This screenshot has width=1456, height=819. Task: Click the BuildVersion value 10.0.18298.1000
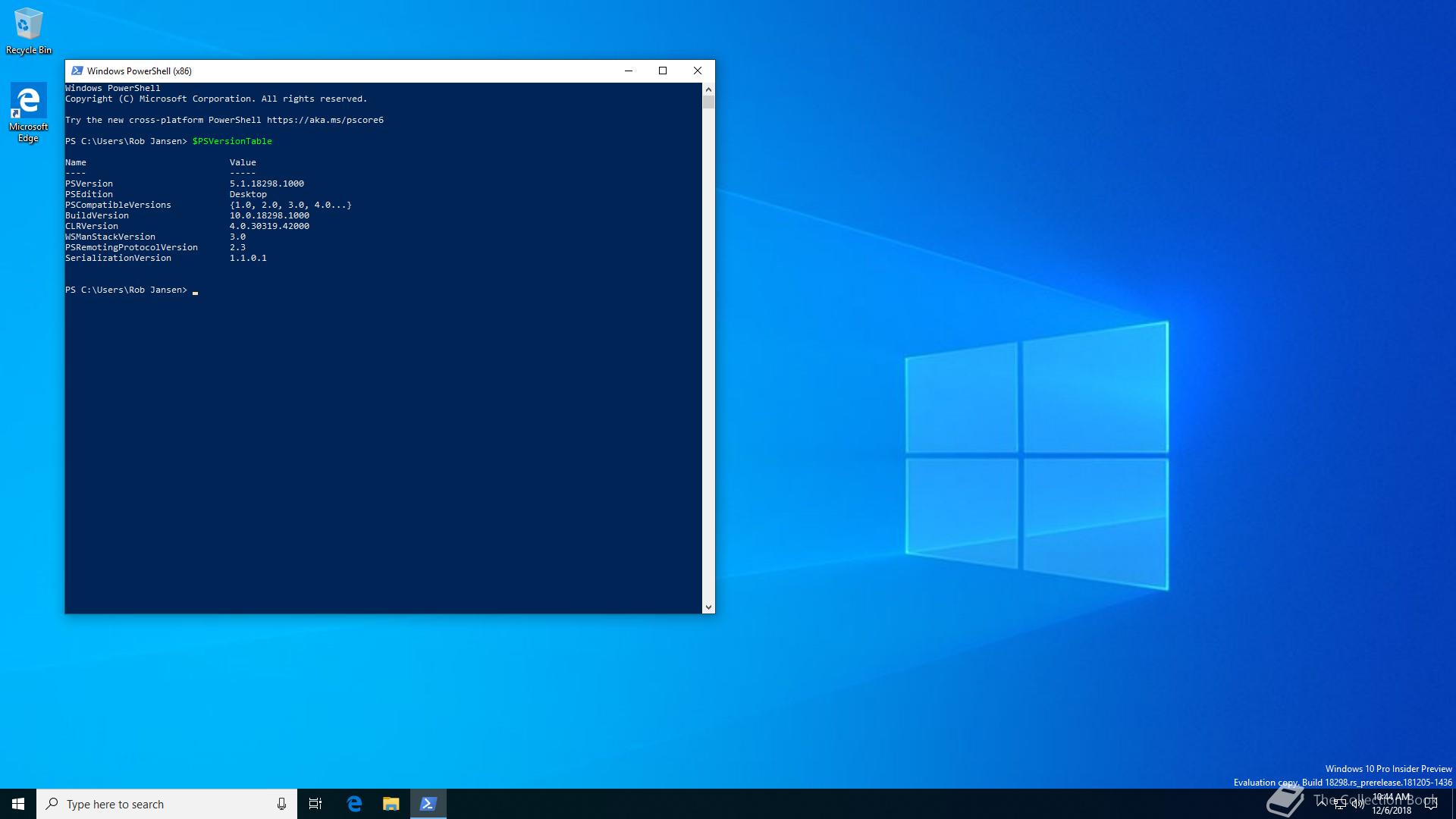(x=269, y=215)
